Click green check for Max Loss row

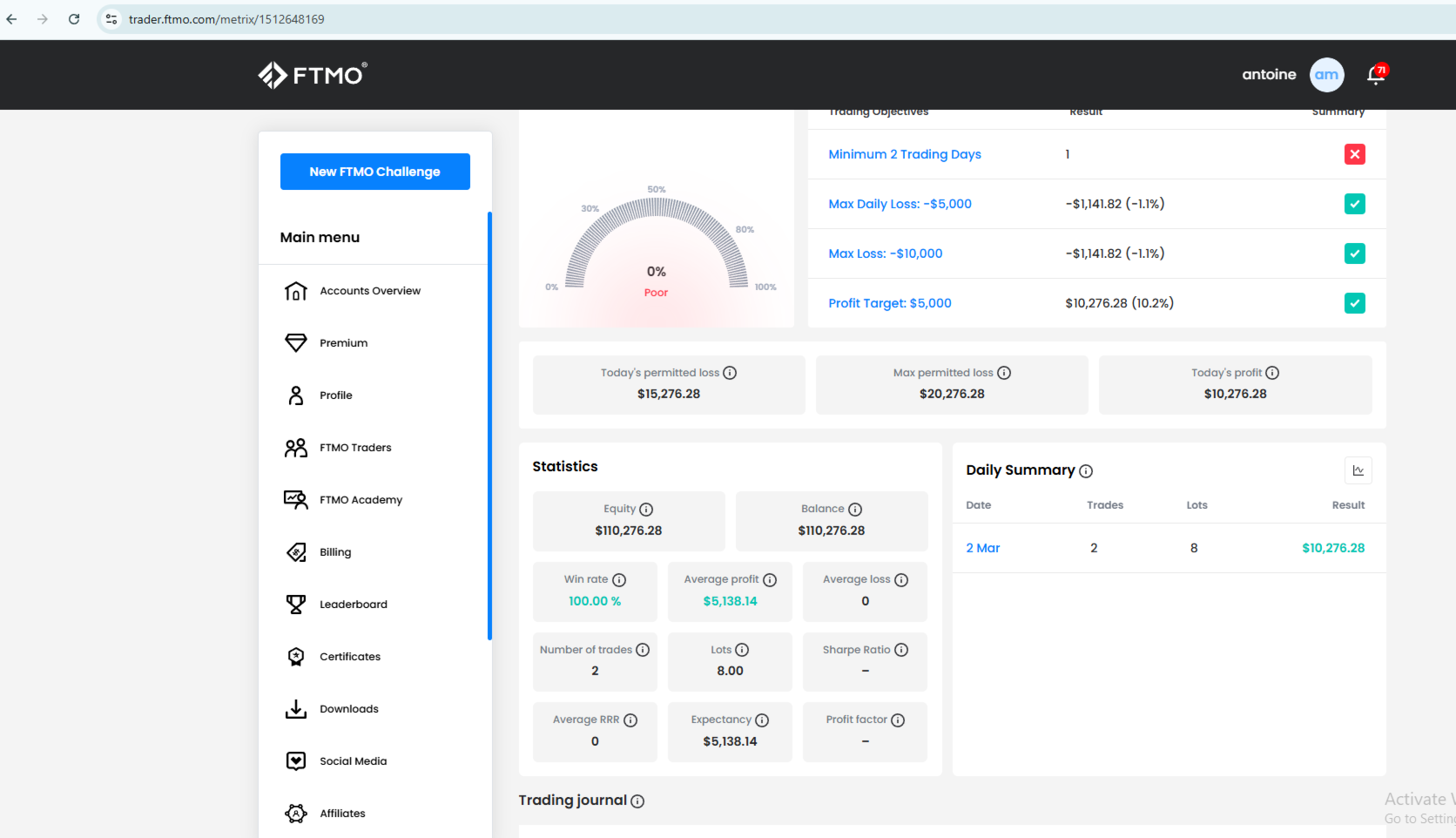click(1355, 253)
